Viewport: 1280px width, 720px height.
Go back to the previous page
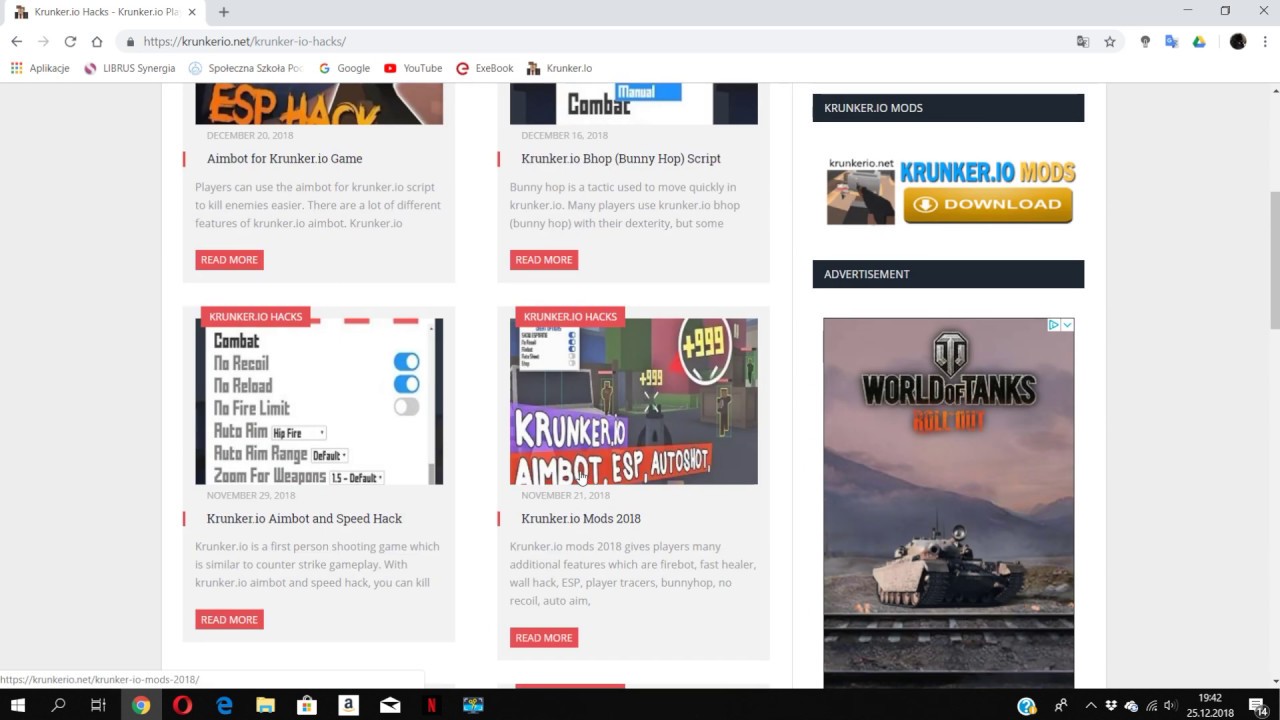click(x=16, y=42)
